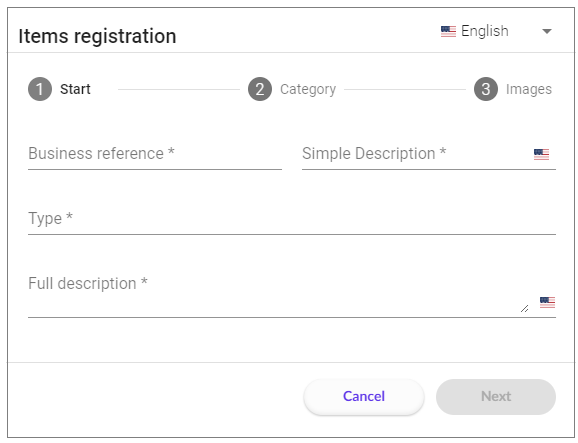
Task: Focus the Simple Description input
Action: tap(415, 154)
